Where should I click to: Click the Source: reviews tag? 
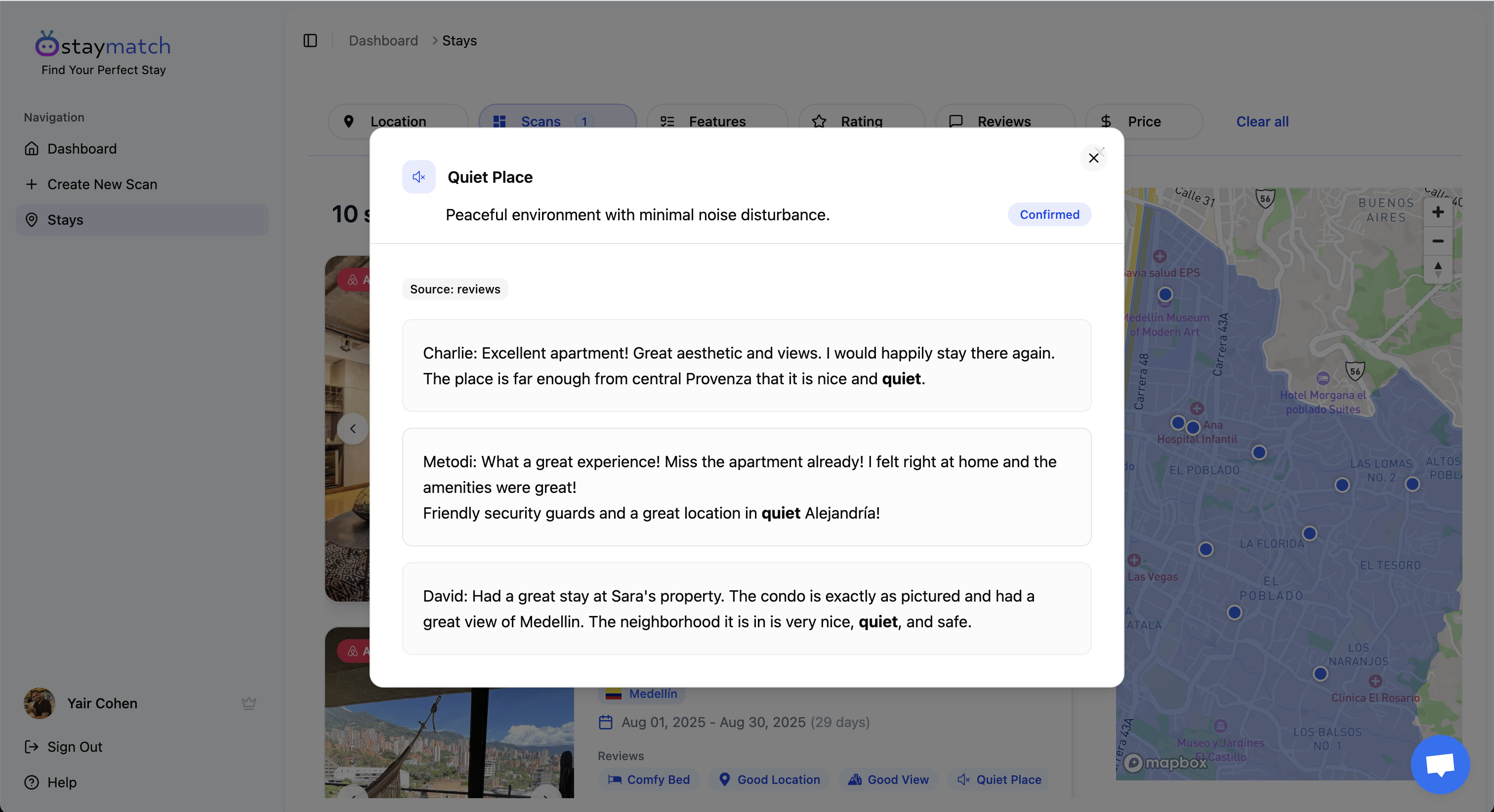click(x=455, y=289)
